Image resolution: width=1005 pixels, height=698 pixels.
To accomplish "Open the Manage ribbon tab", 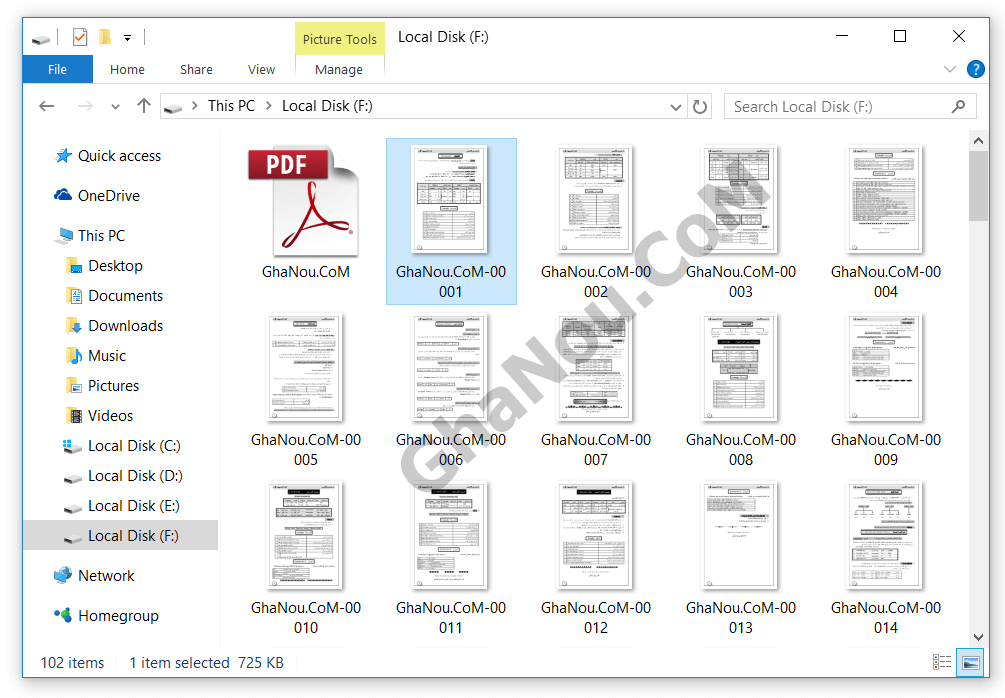I will [339, 69].
